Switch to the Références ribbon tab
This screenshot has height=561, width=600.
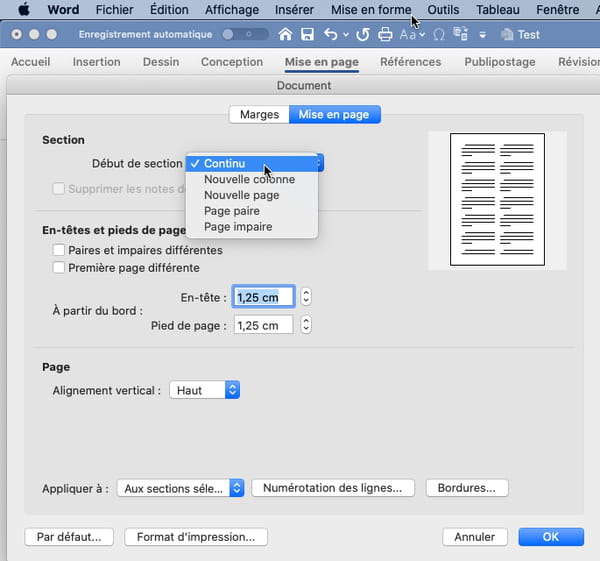411,62
